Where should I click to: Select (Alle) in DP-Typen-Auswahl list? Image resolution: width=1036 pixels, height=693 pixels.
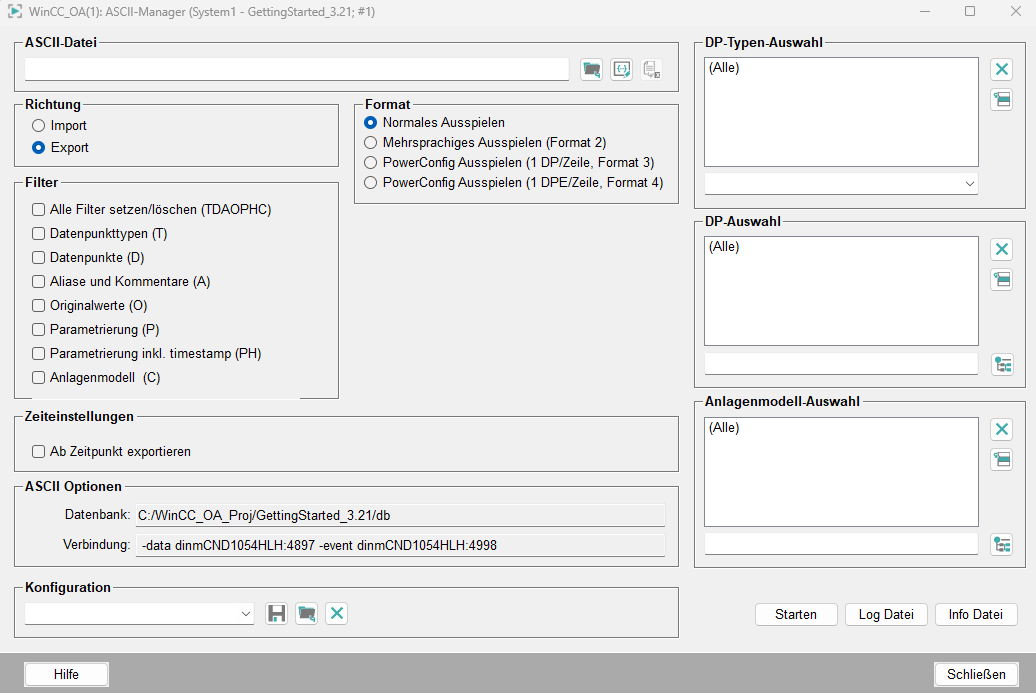(724, 67)
